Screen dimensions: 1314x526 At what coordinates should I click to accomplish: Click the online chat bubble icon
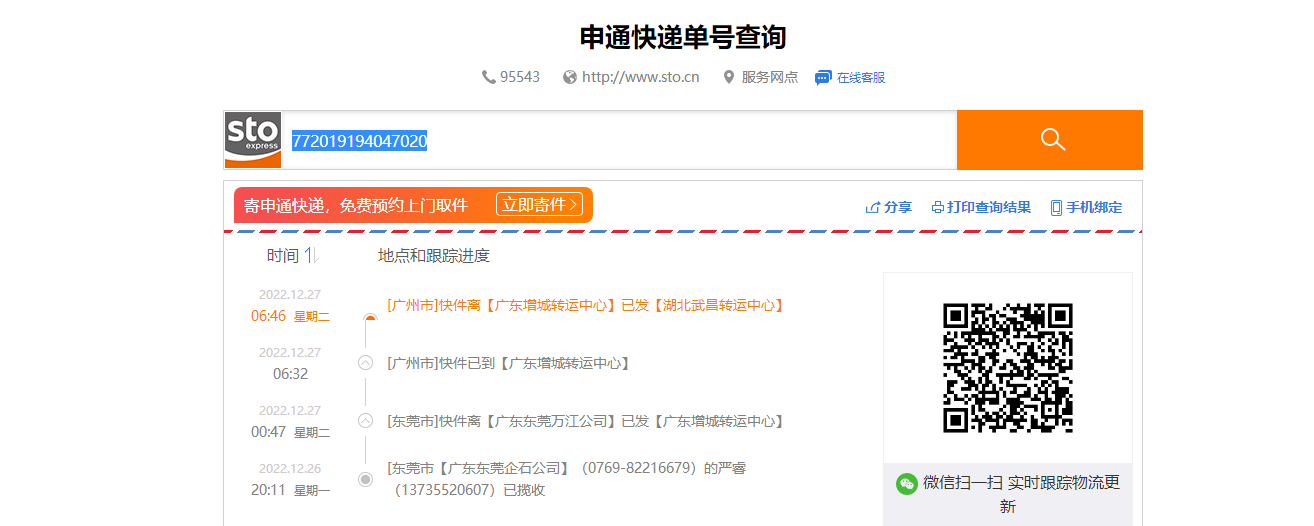823,78
